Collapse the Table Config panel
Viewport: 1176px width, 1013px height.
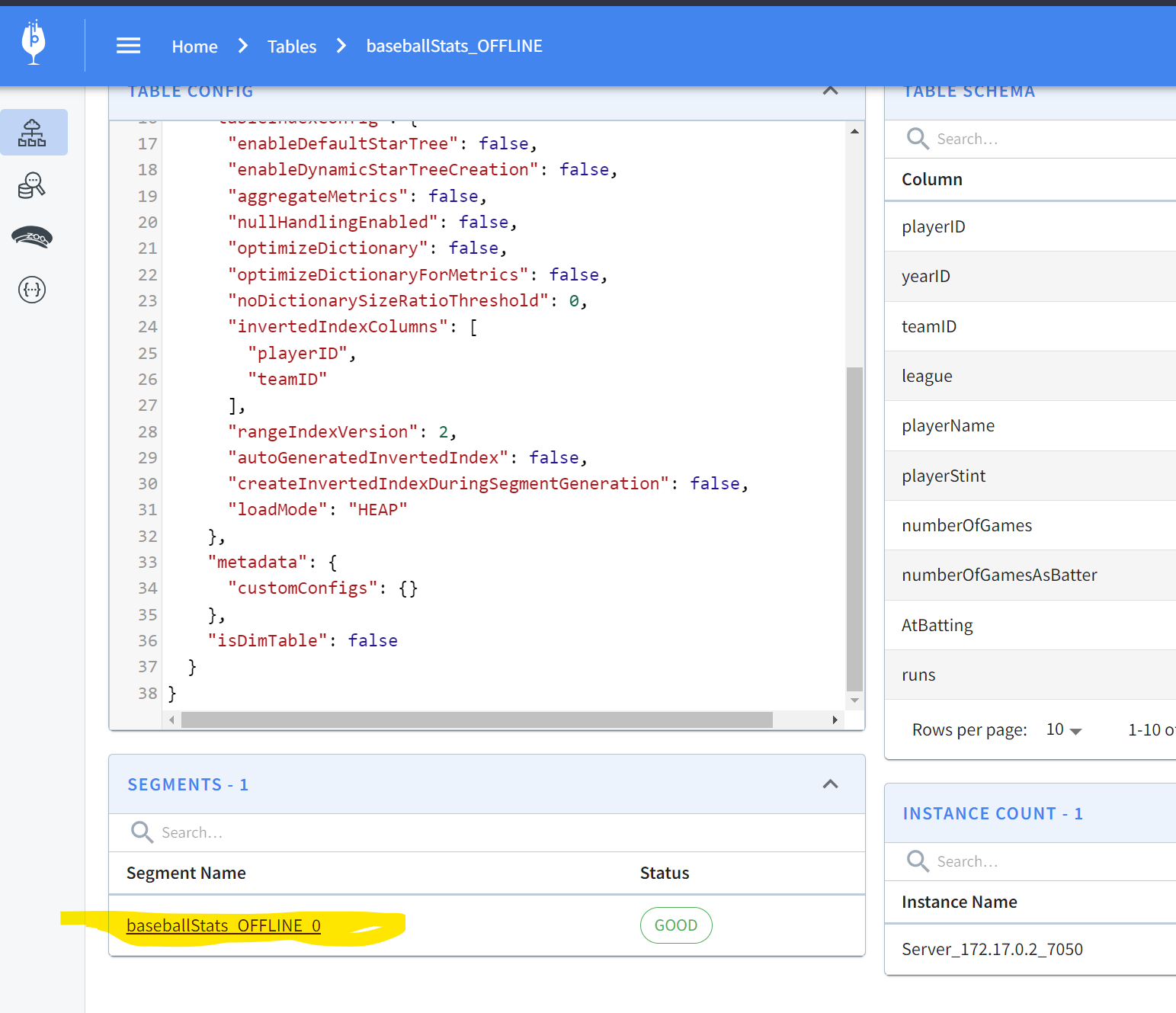pyautogui.click(x=830, y=91)
